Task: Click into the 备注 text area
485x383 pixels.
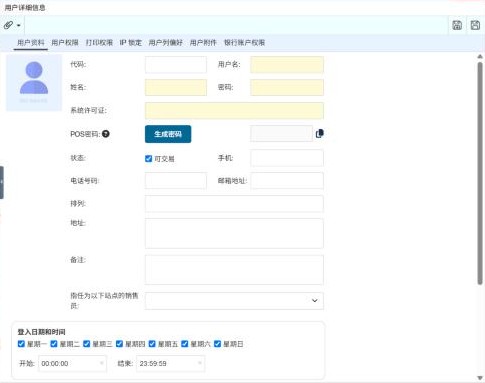Action: [234, 270]
